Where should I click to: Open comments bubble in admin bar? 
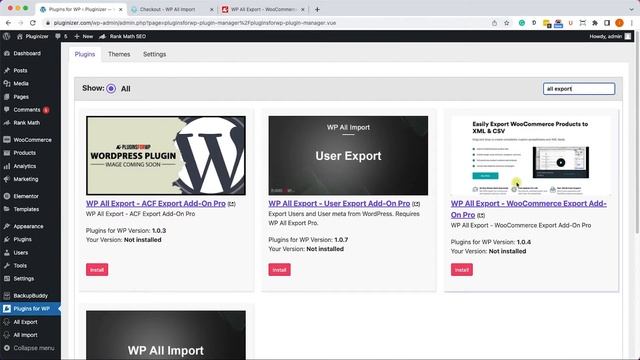click(x=61, y=36)
